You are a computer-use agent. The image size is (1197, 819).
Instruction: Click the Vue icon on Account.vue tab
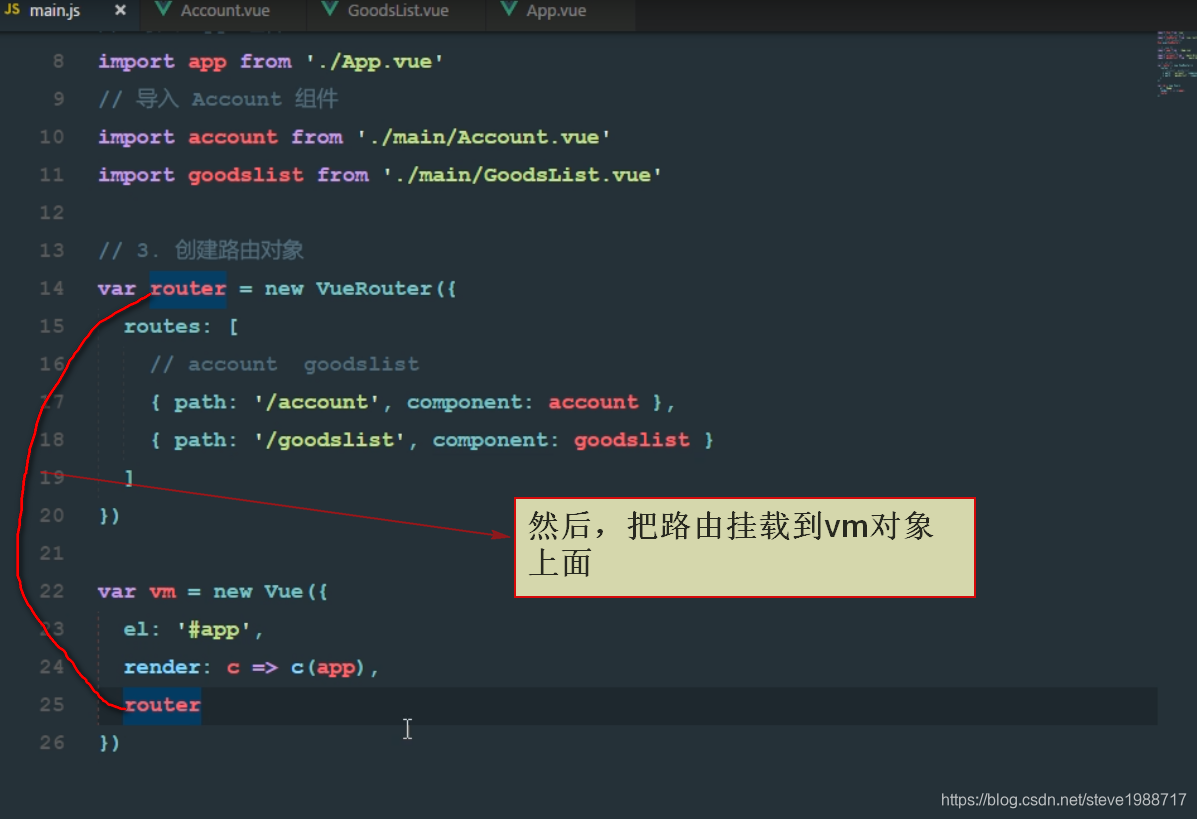click(163, 10)
